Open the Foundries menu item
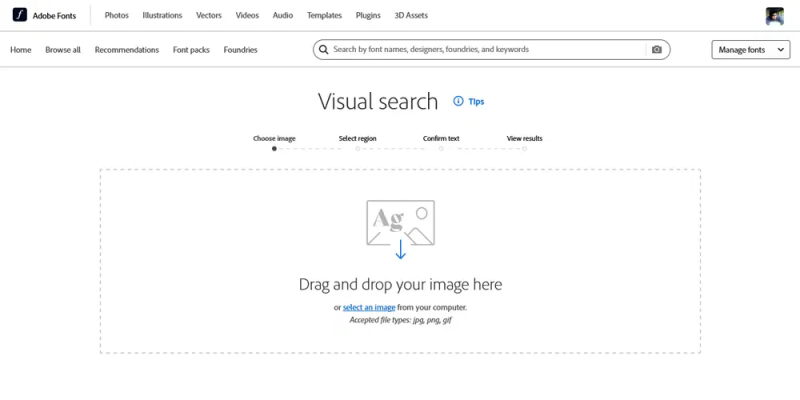Screen dimensions: 800x400 pos(240,49)
